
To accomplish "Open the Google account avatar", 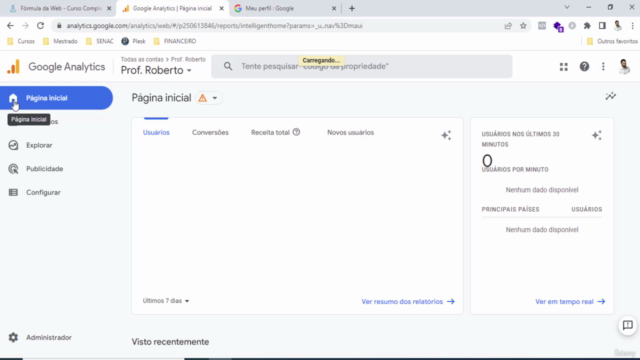I will point(624,67).
